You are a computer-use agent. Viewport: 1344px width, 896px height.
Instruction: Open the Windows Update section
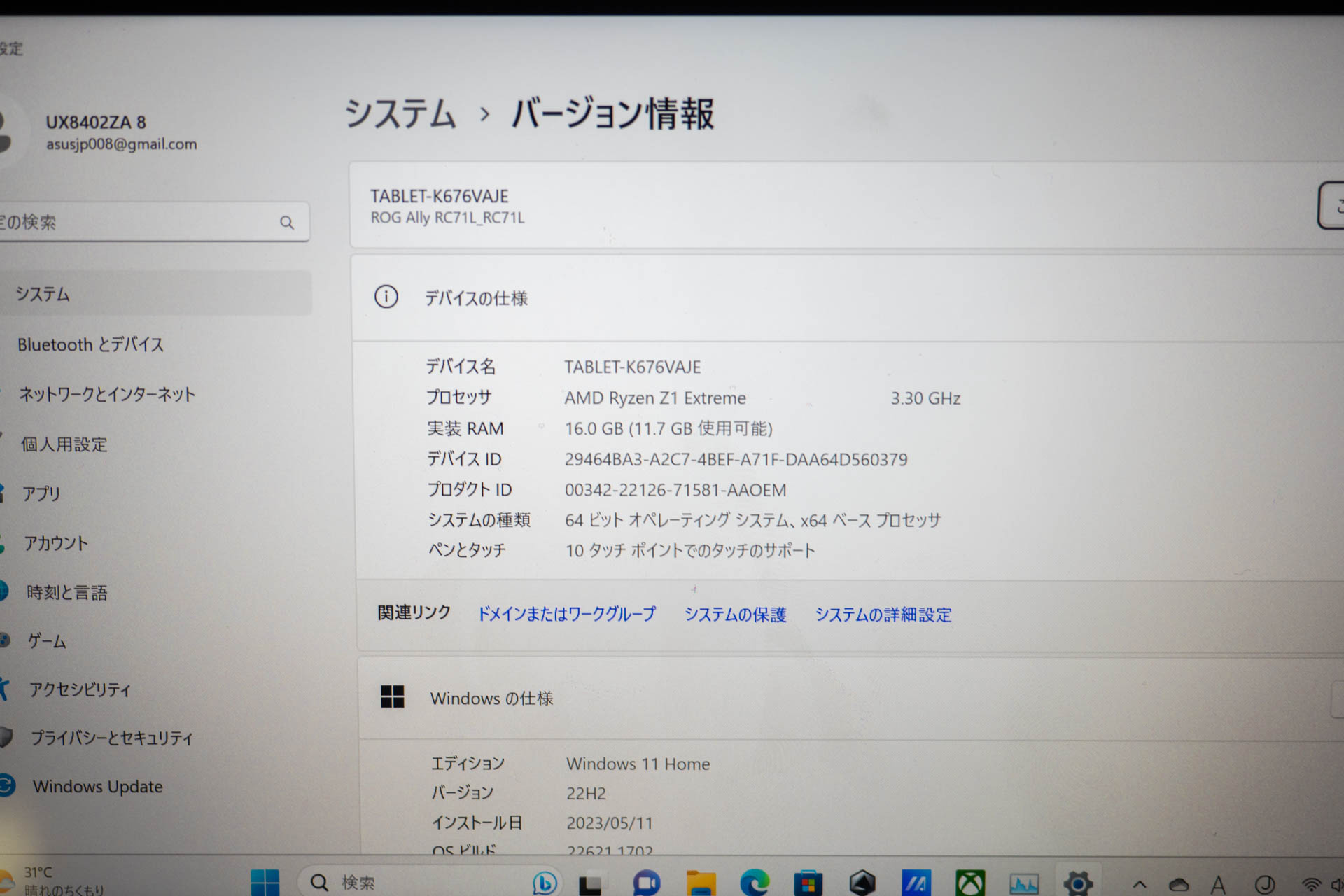click(97, 786)
